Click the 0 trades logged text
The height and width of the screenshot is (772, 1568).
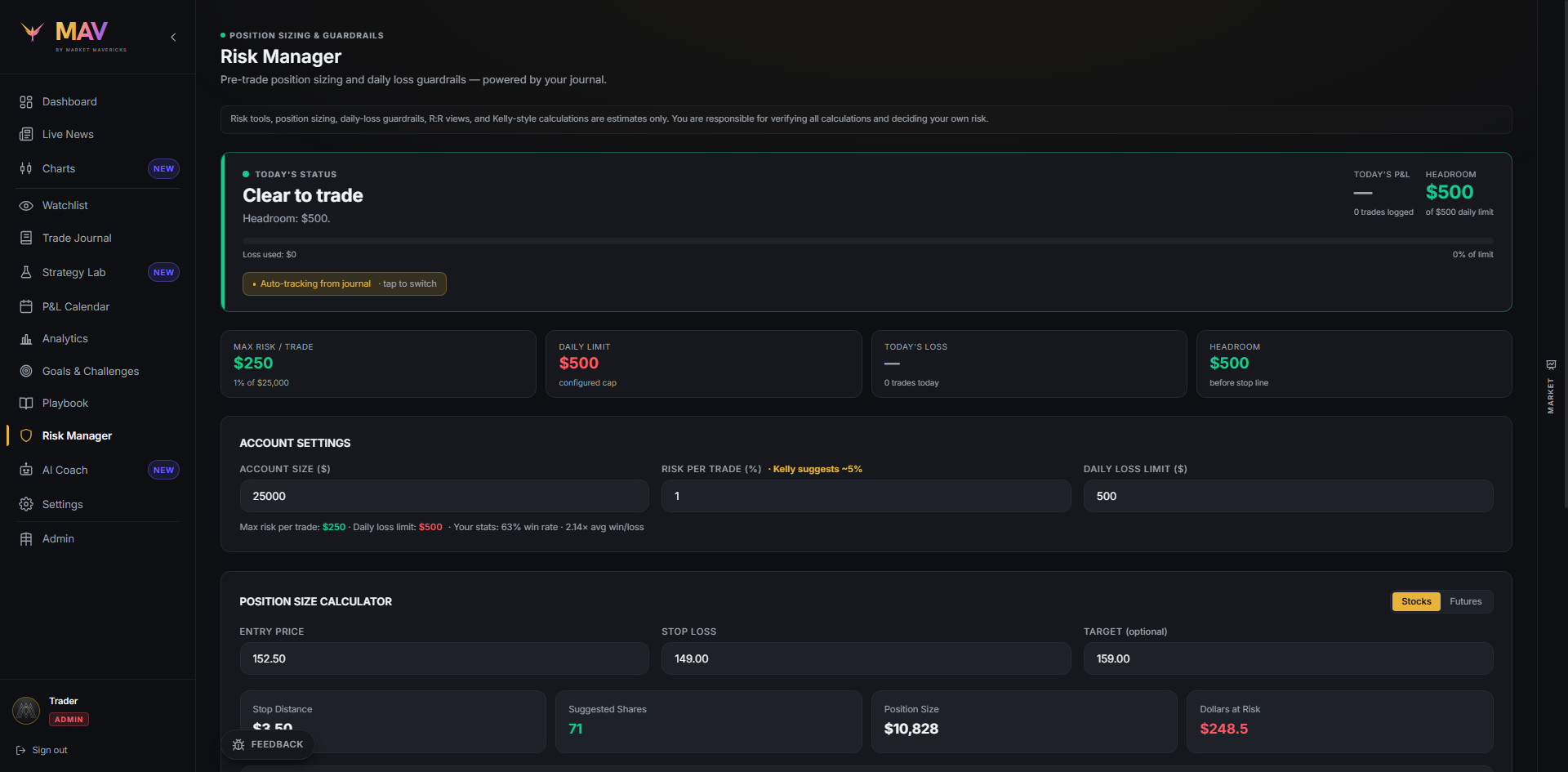pos(1383,212)
